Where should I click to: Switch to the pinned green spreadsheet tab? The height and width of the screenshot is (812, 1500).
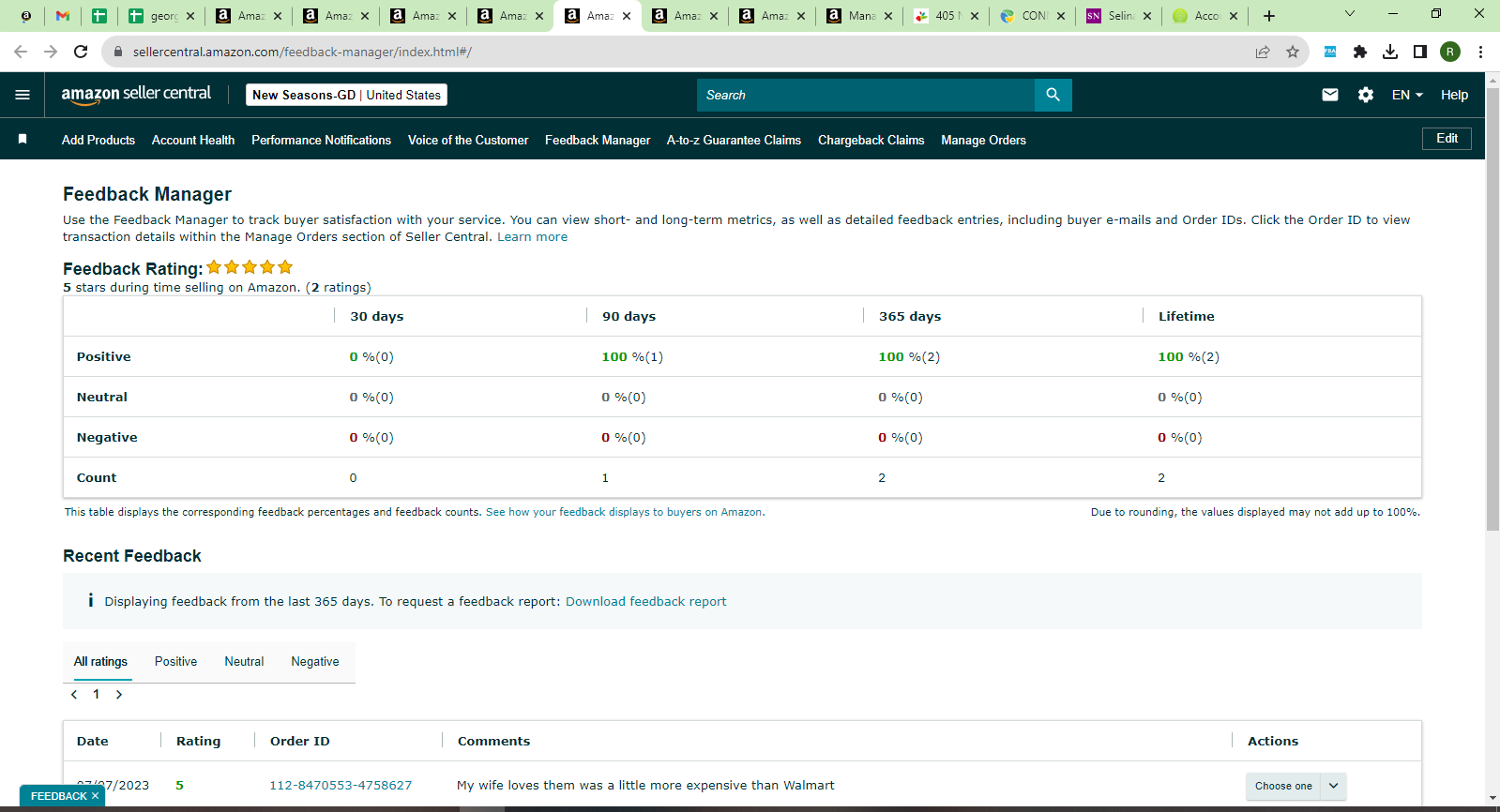click(x=98, y=16)
